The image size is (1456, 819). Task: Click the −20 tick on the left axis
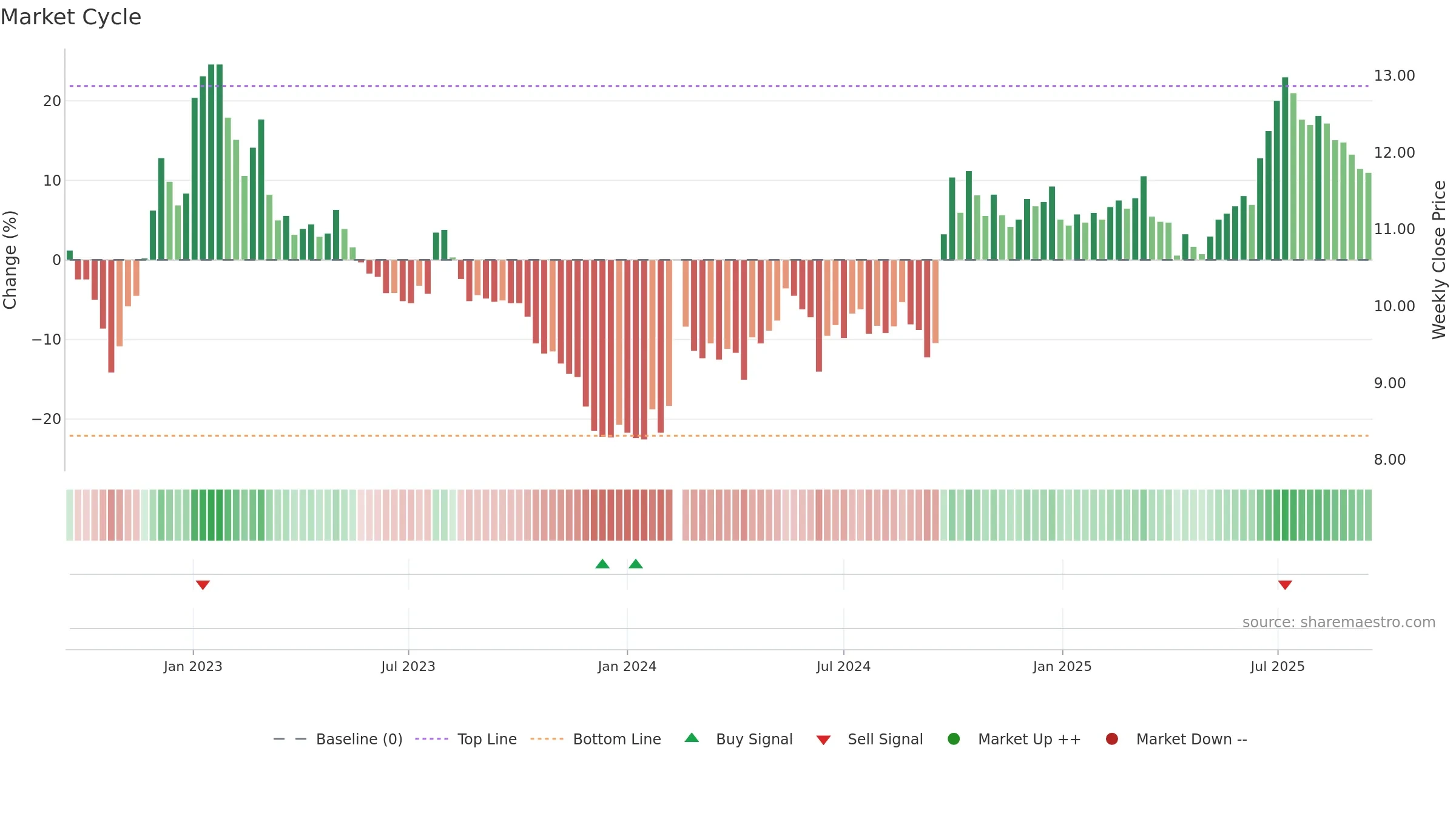pos(47,419)
